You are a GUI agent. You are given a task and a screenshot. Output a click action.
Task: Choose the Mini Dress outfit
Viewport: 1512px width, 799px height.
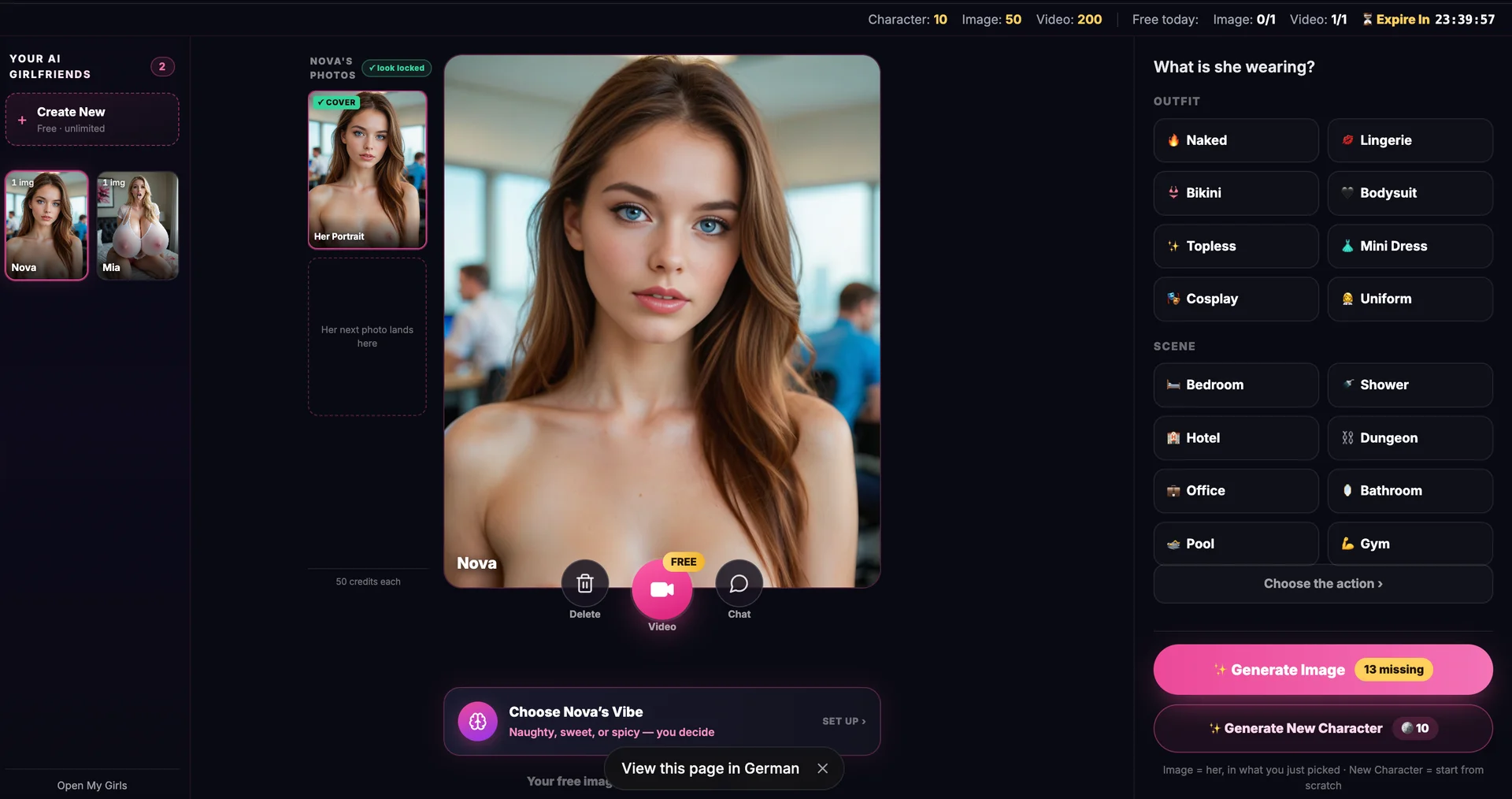click(x=1410, y=246)
